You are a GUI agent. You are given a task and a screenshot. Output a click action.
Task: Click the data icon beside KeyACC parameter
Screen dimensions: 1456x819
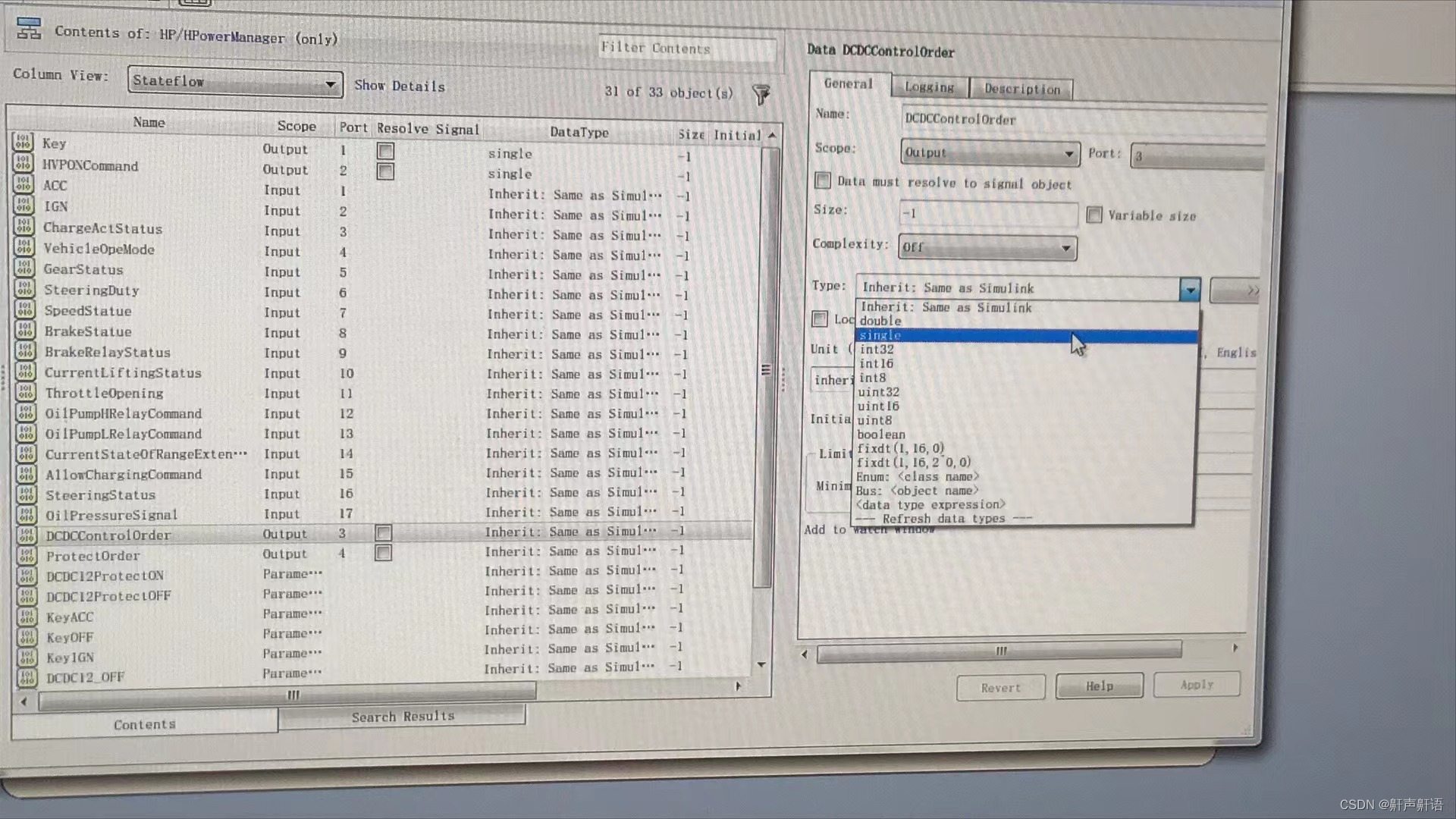coord(27,617)
